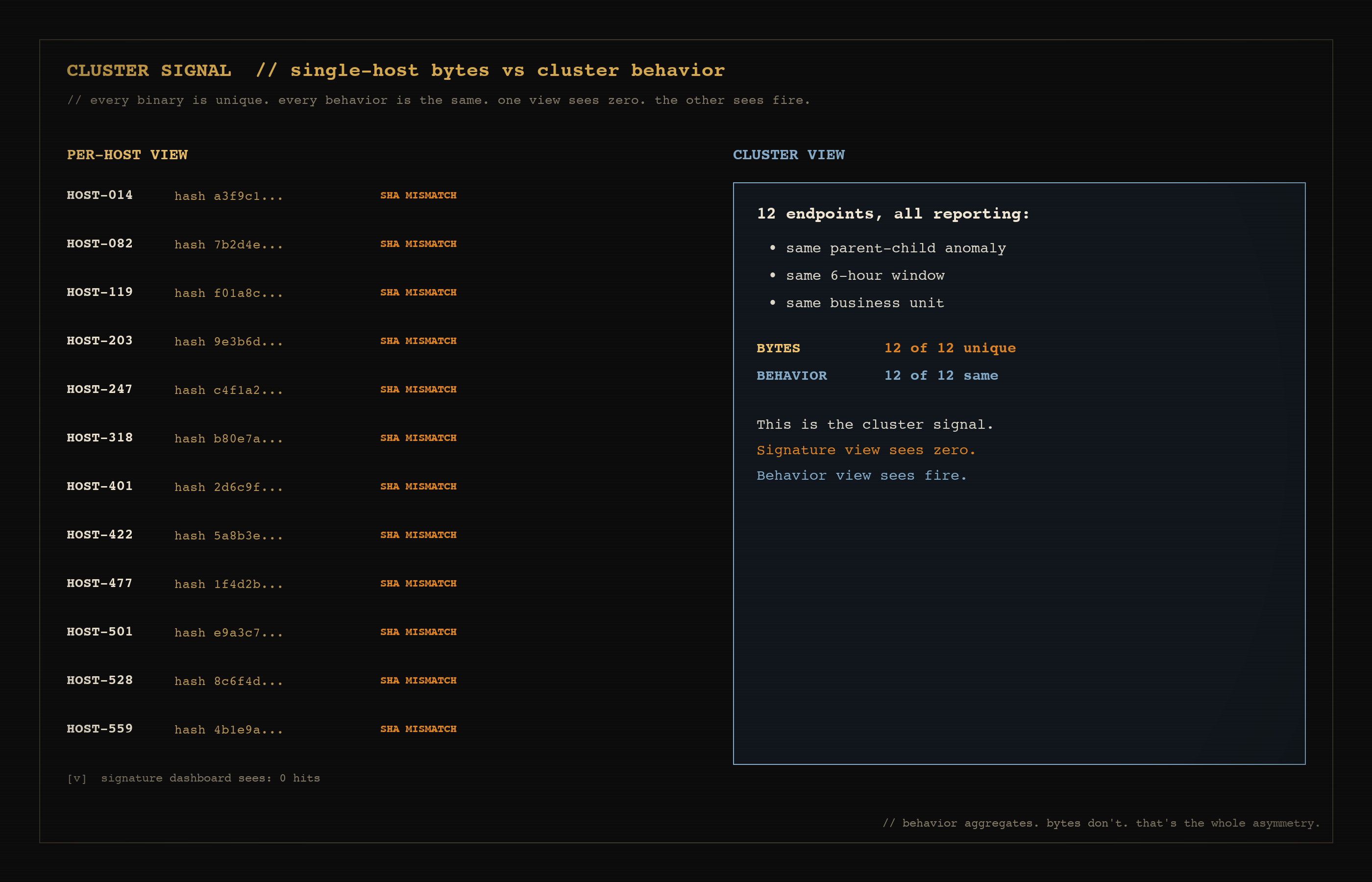The width and height of the screenshot is (1372, 882).
Task: Click hash 2d6c9f... value
Action: click(228, 487)
